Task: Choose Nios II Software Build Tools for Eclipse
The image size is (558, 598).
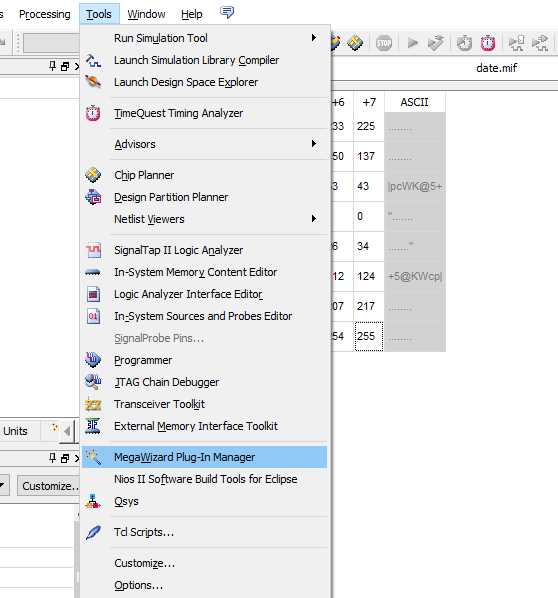Action: coord(204,479)
